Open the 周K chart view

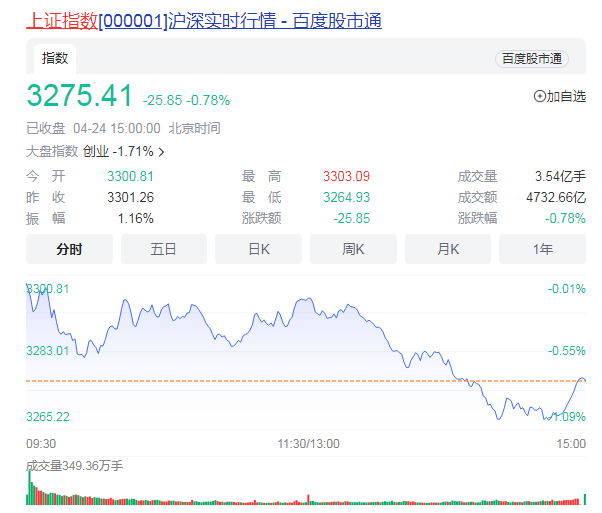(353, 249)
